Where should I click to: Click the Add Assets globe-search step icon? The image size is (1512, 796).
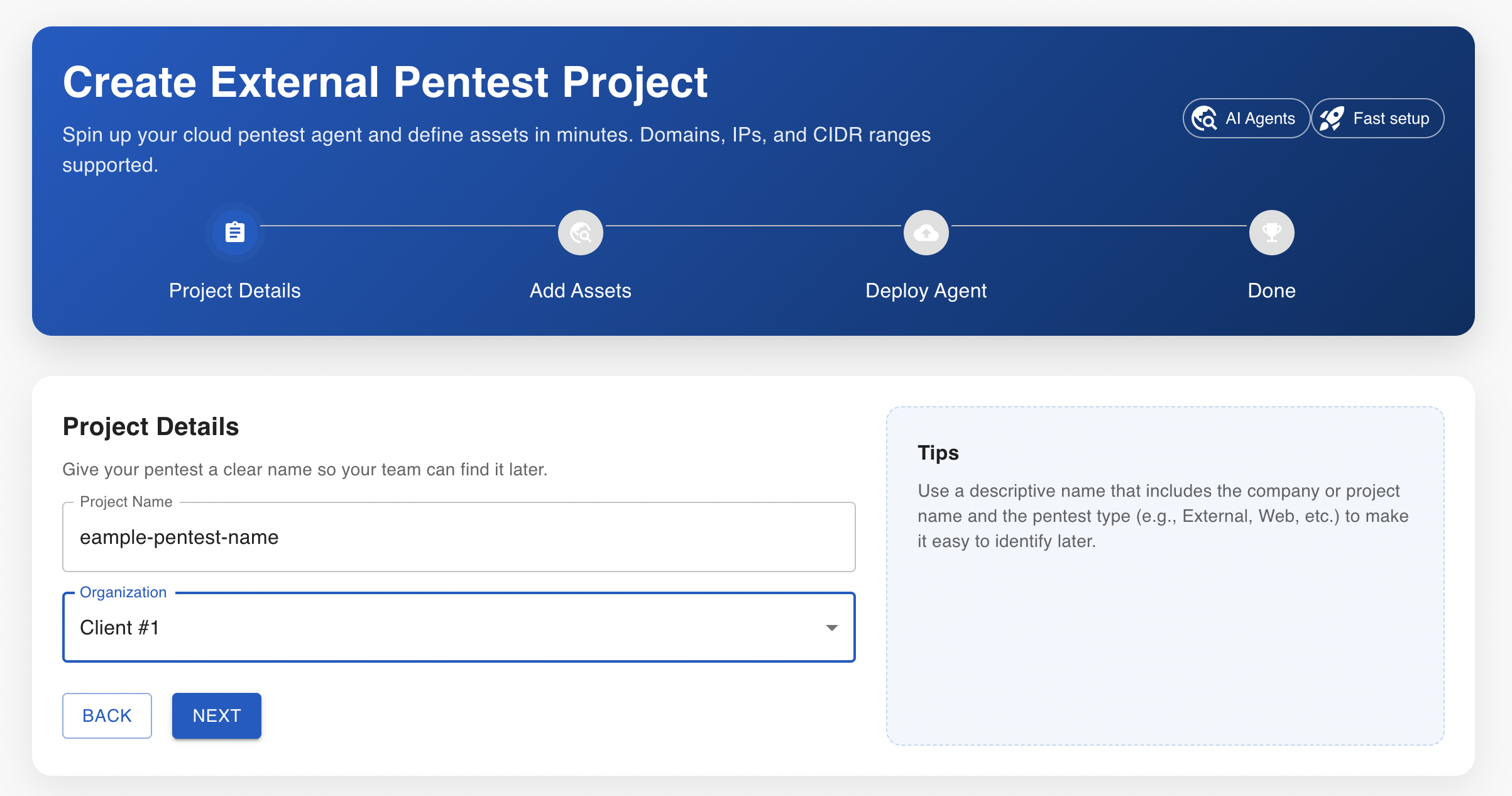tap(580, 233)
